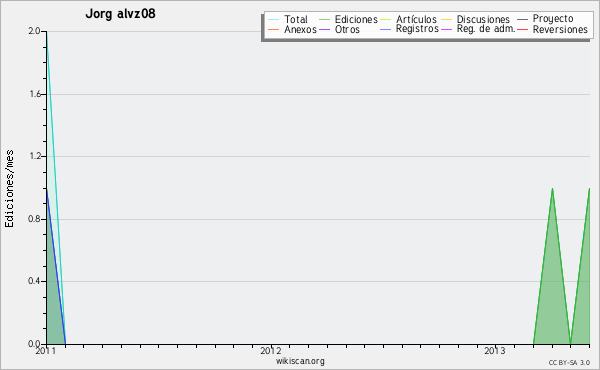Click the first green peak in 2013
This screenshot has width=600, height=370.
point(552,189)
